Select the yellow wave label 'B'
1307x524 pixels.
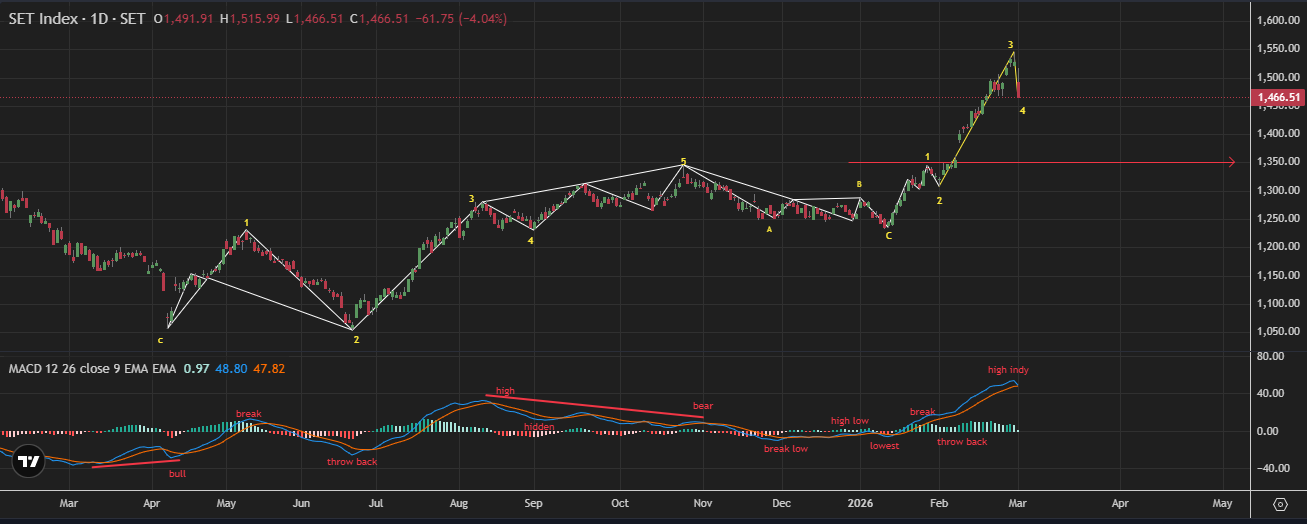(859, 185)
